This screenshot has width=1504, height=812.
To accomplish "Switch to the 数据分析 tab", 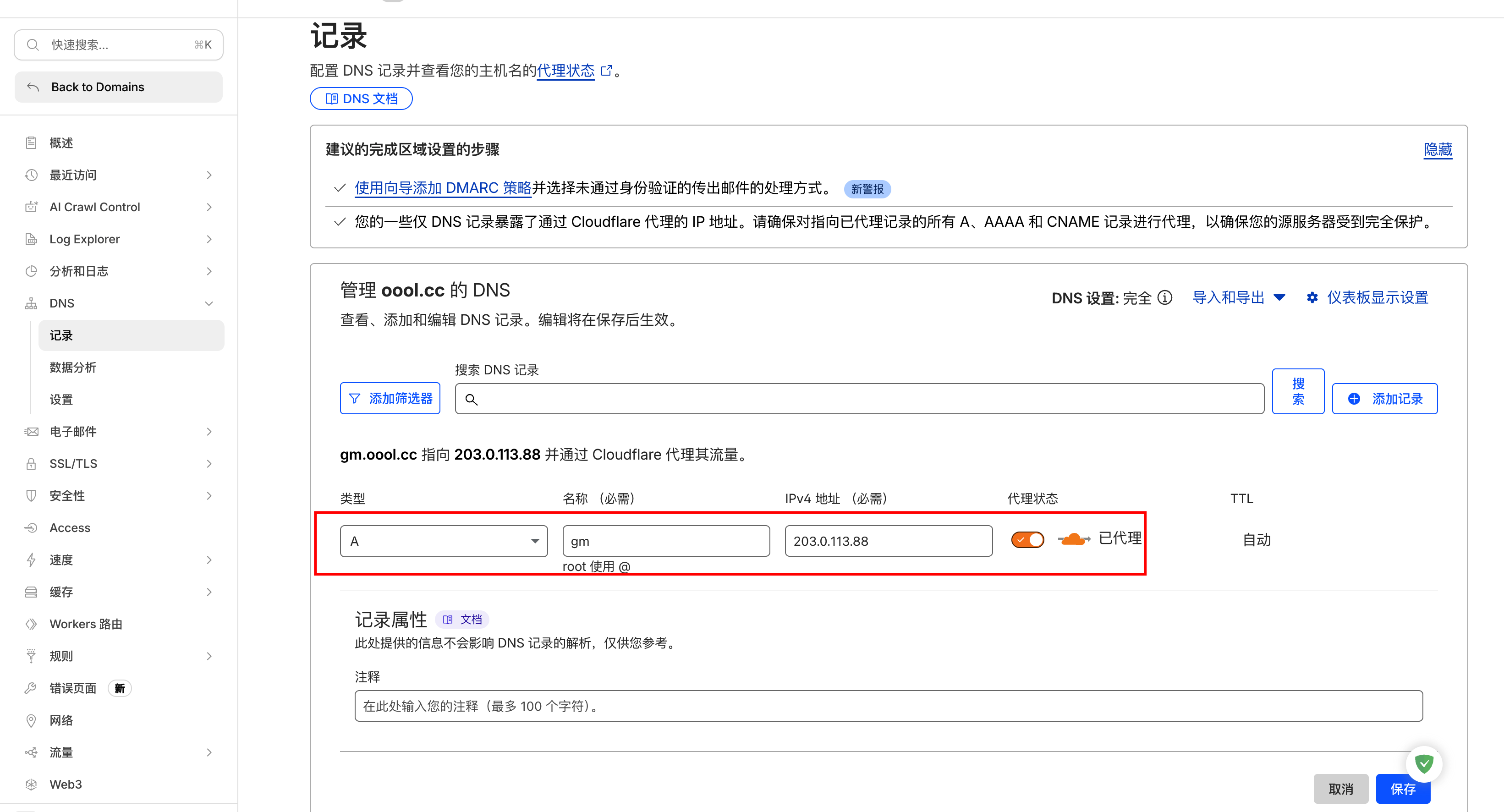I will coord(72,367).
